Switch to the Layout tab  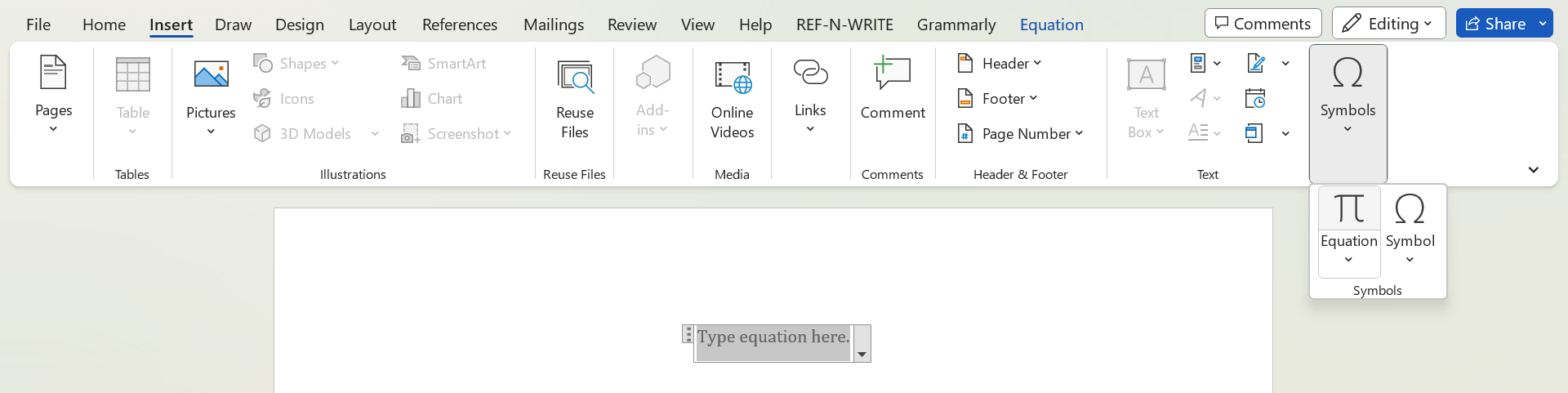[372, 25]
